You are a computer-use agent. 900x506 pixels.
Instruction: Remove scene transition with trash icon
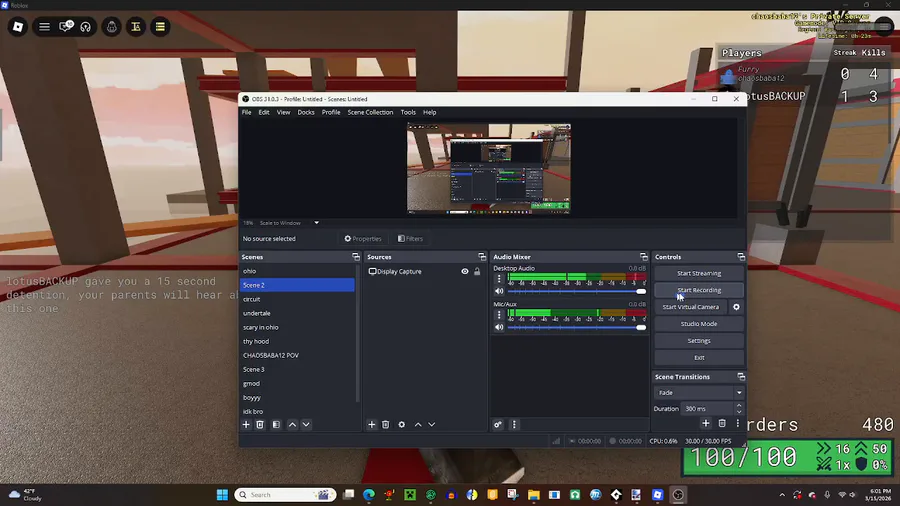[722, 423]
